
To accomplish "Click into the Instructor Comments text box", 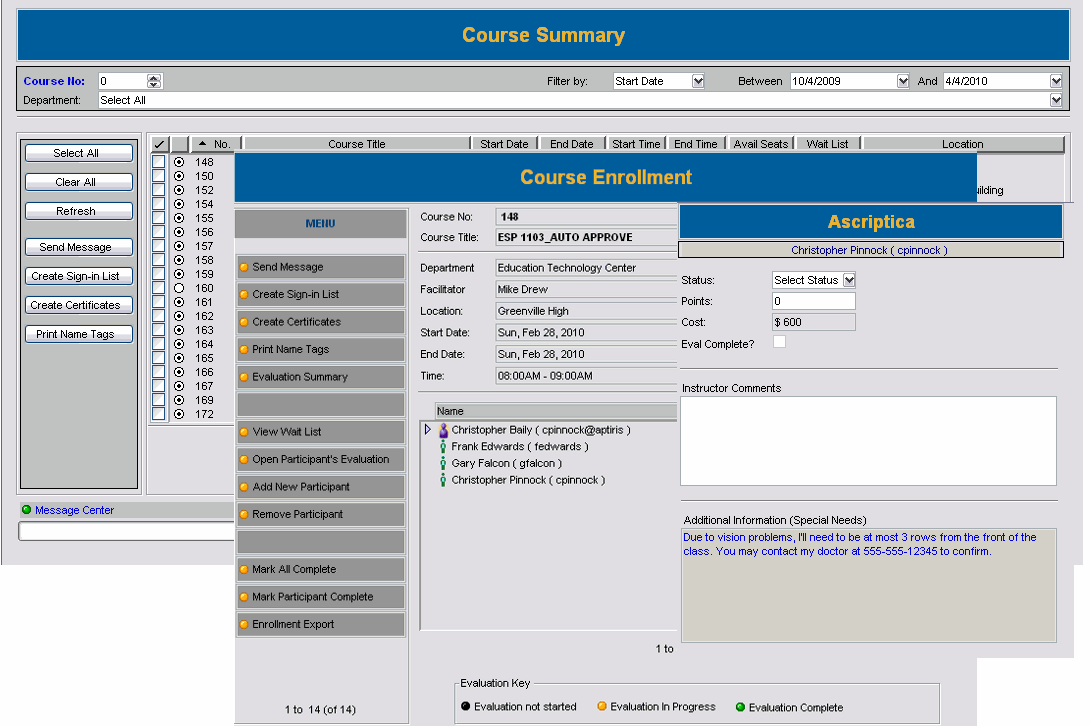I will coord(867,440).
